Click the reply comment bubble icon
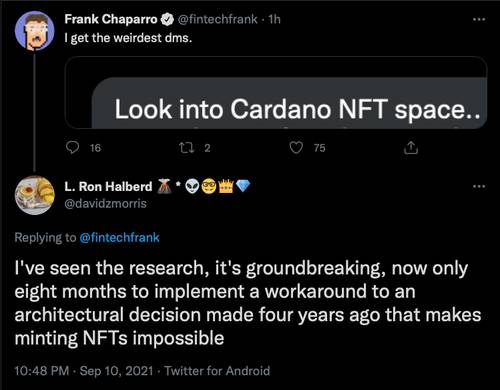Screen dimensions: 500x390 click(x=72, y=148)
